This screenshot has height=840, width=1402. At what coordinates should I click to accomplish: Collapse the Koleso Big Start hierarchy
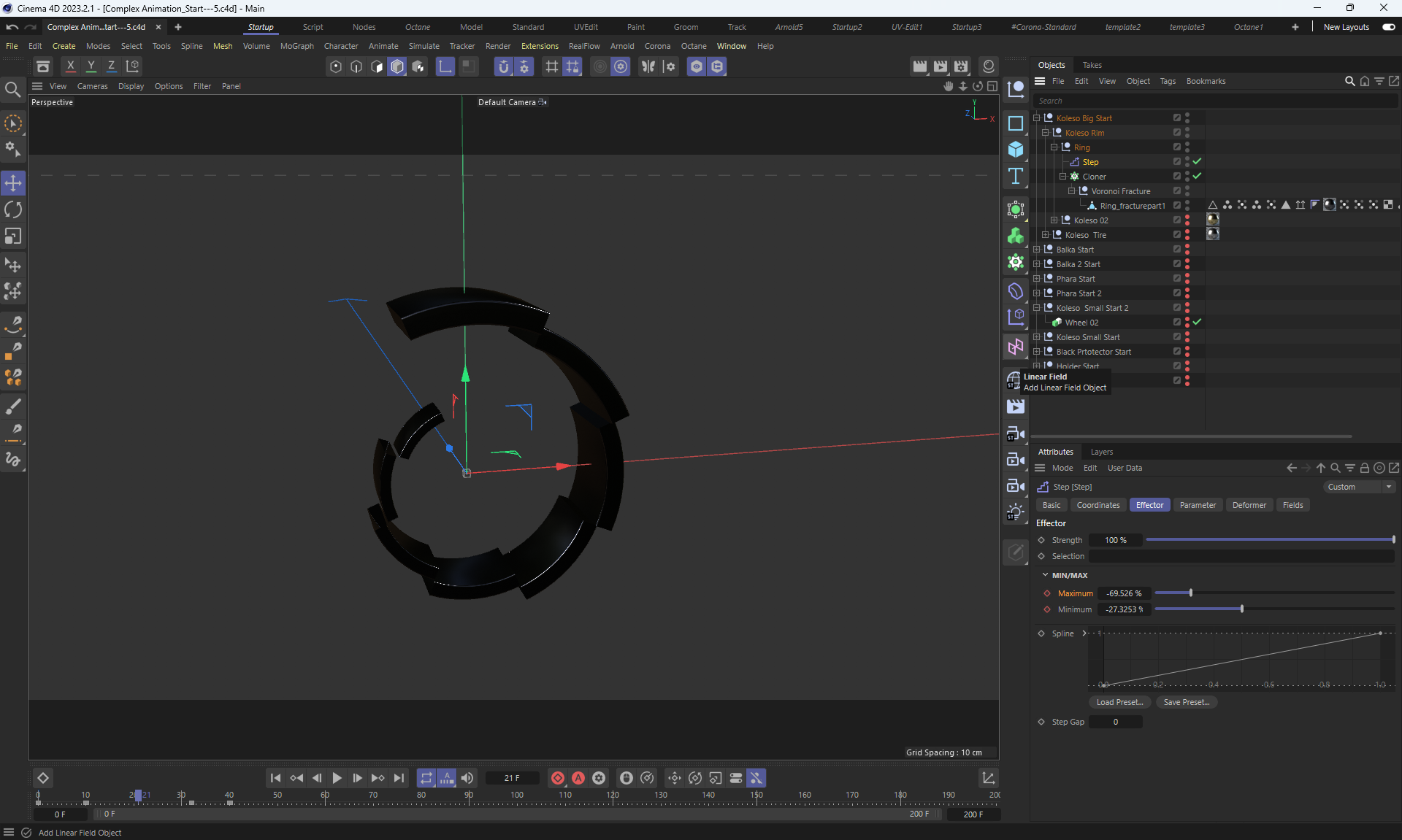[x=1036, y=117]
